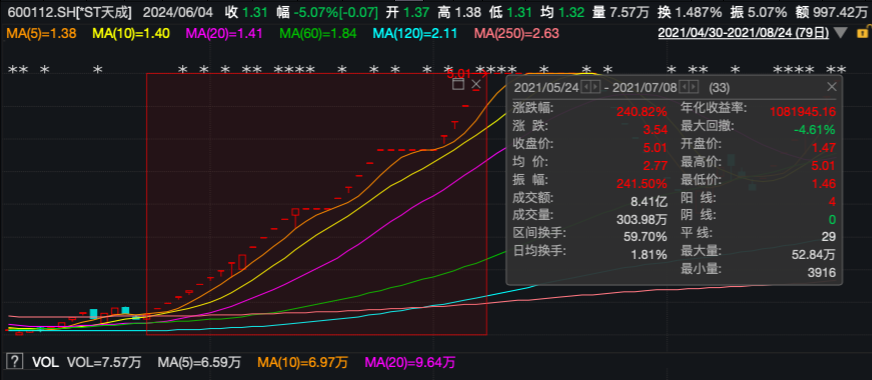
Task: Click the 涨跌幅 value 240.82%
Action: [642, 111]
